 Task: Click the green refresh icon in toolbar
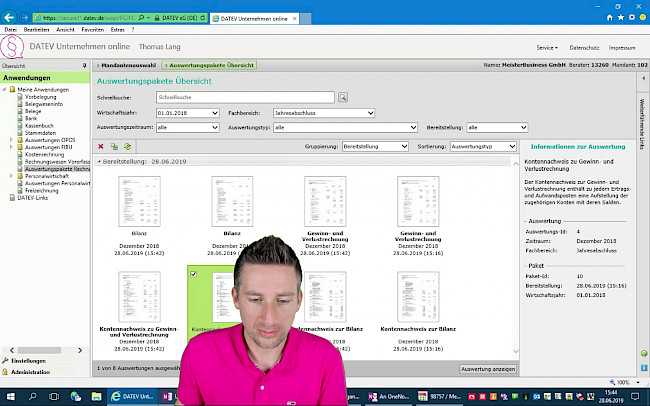[128, 146]
